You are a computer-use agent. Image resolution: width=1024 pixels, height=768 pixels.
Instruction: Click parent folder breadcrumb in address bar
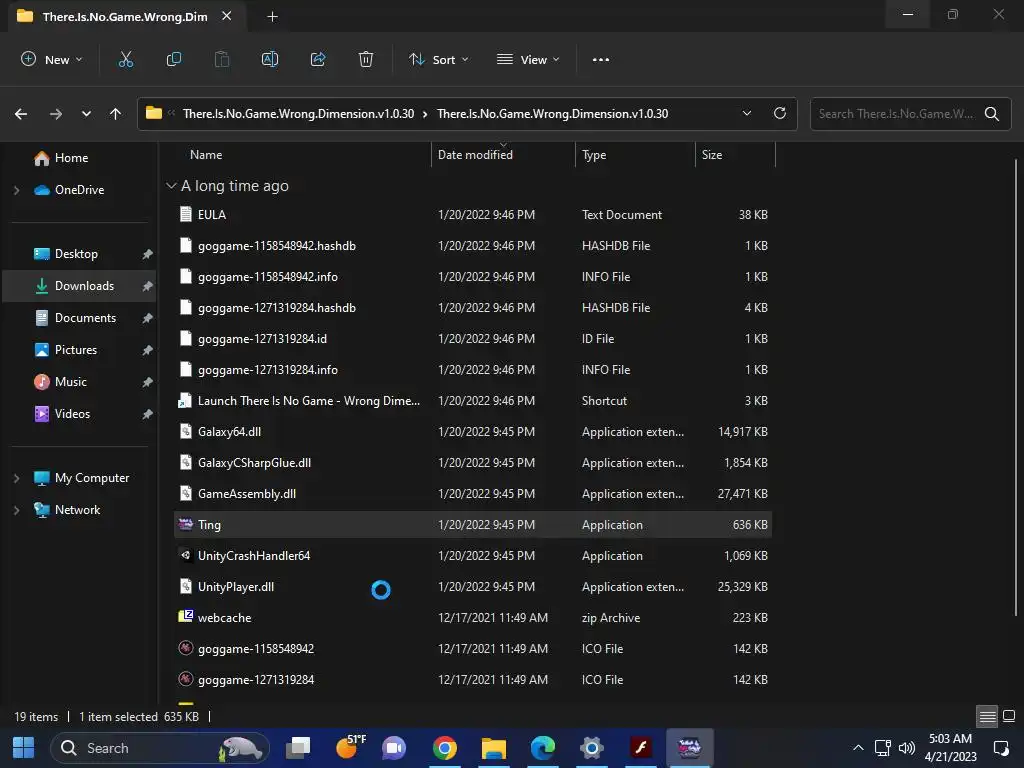tap(298, 114)
